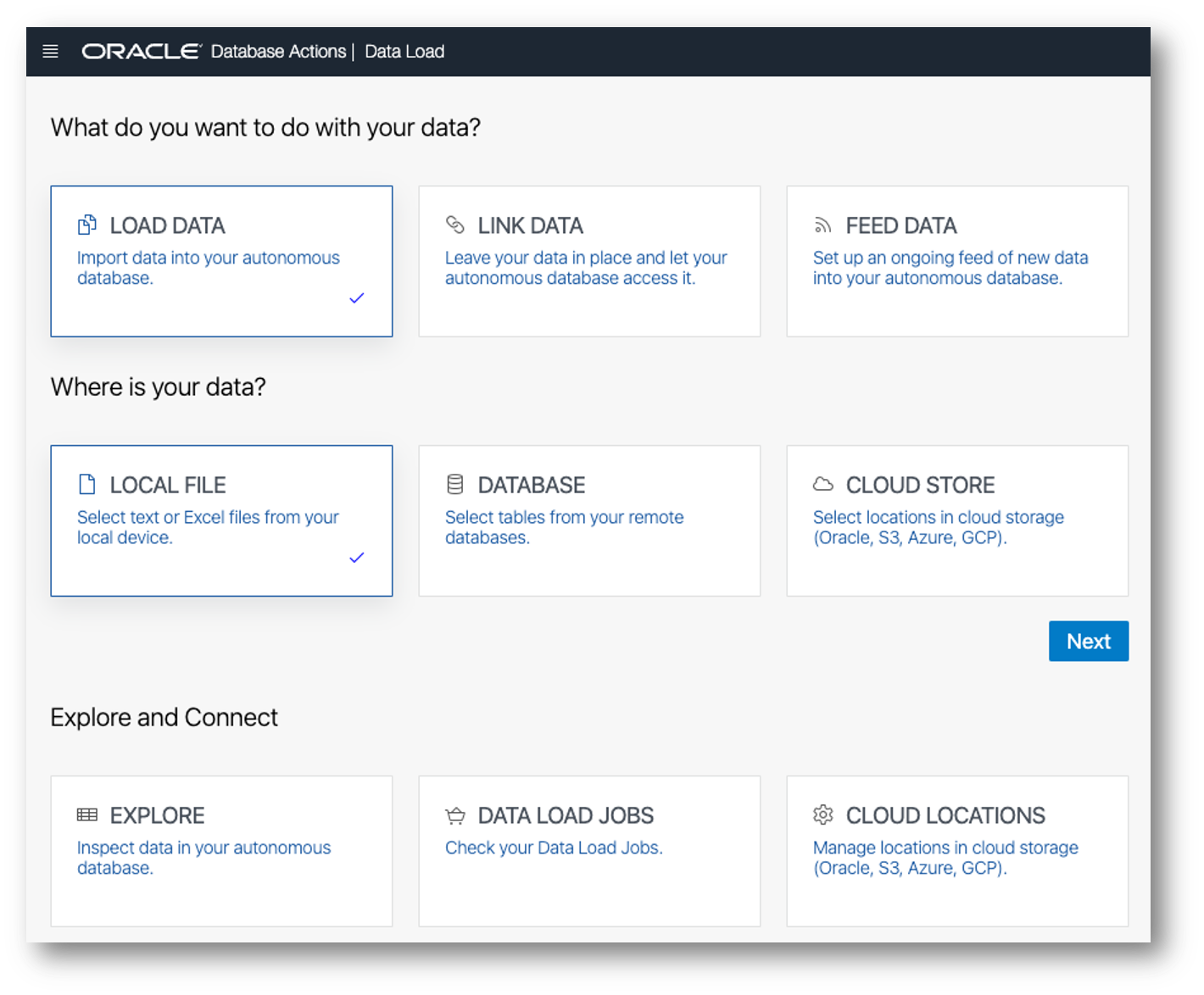Click the Cloud Locations gear icon

[x=822, y=815]
